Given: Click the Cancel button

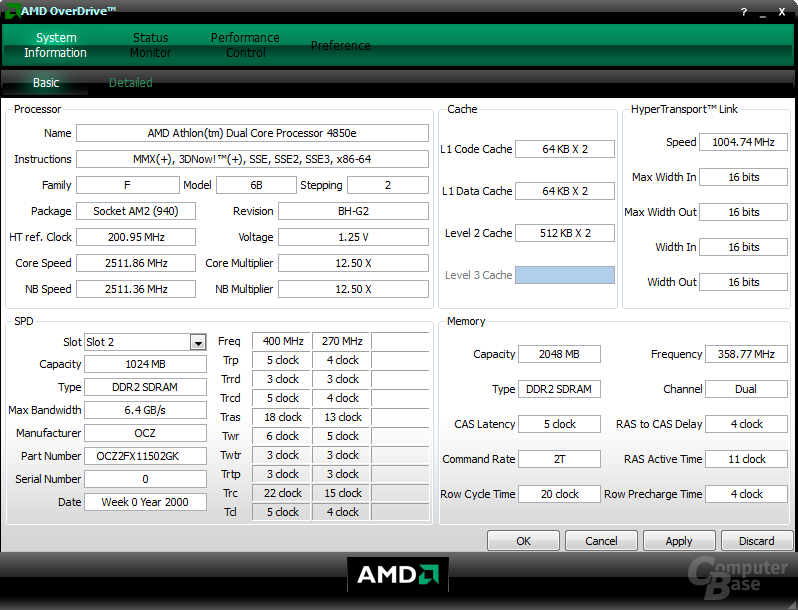Looking at the screenshot, I should [x=601, y=541].
